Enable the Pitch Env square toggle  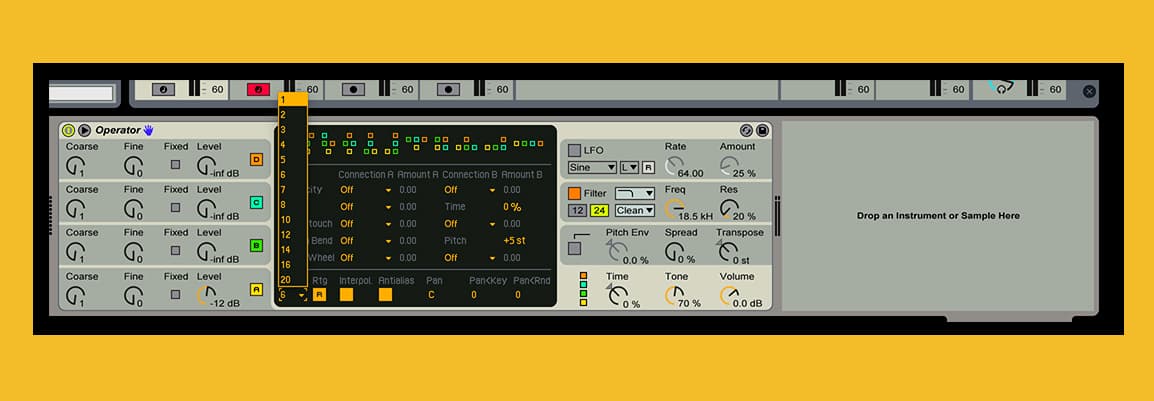coord(574,249)
